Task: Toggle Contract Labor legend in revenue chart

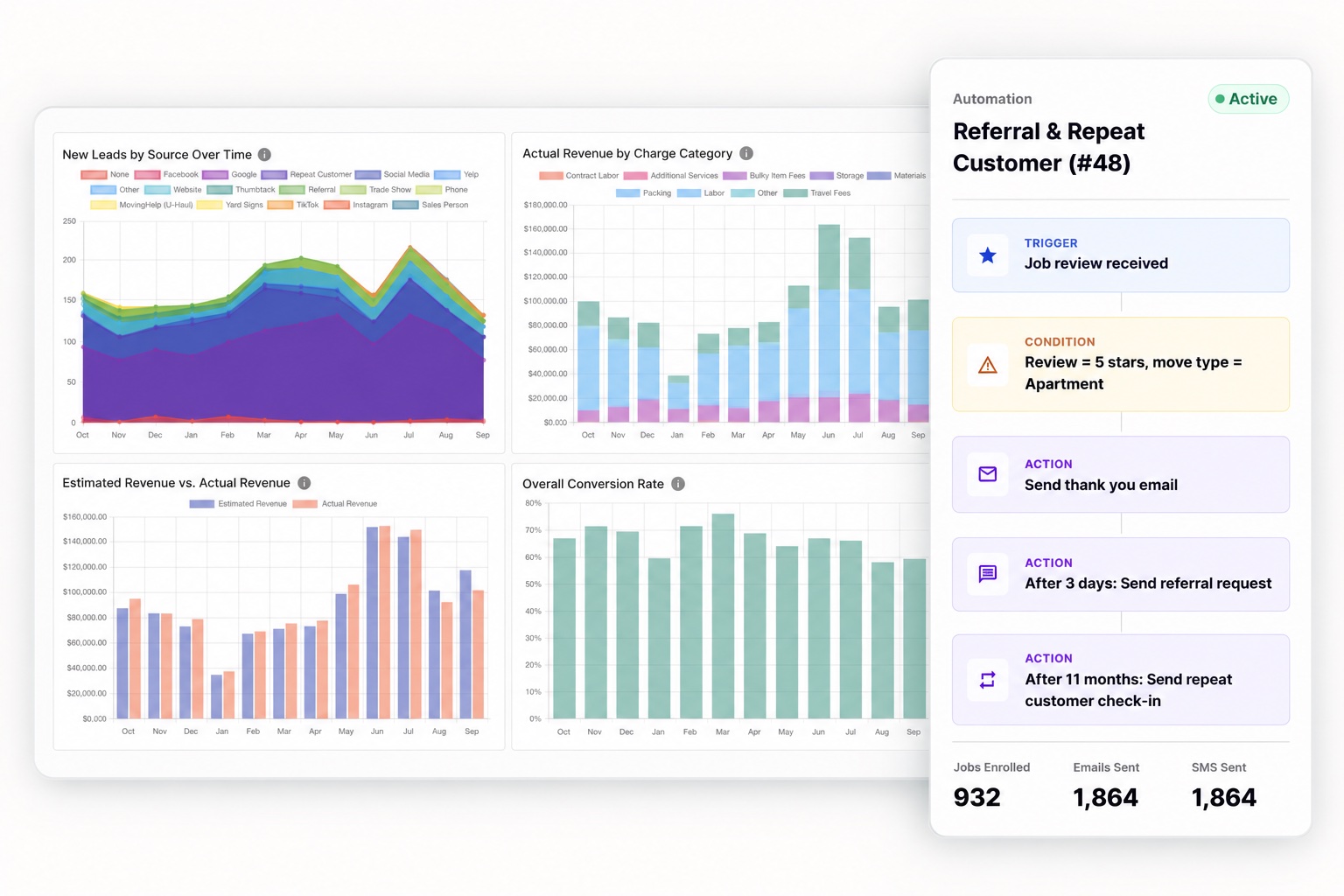Action: click(x=578, y=176)
